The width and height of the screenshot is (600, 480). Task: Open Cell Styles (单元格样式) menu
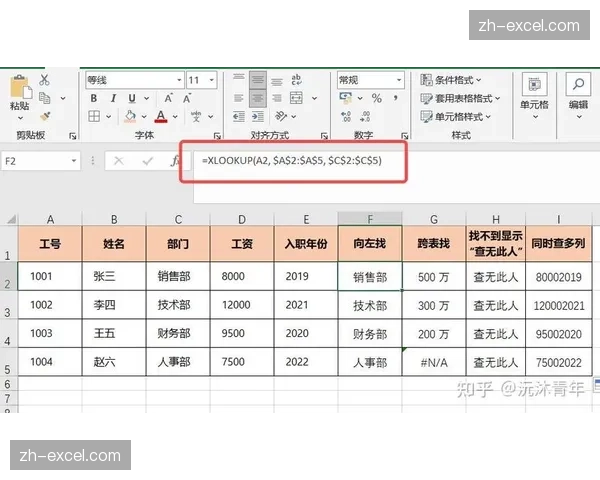click(455, 116)
